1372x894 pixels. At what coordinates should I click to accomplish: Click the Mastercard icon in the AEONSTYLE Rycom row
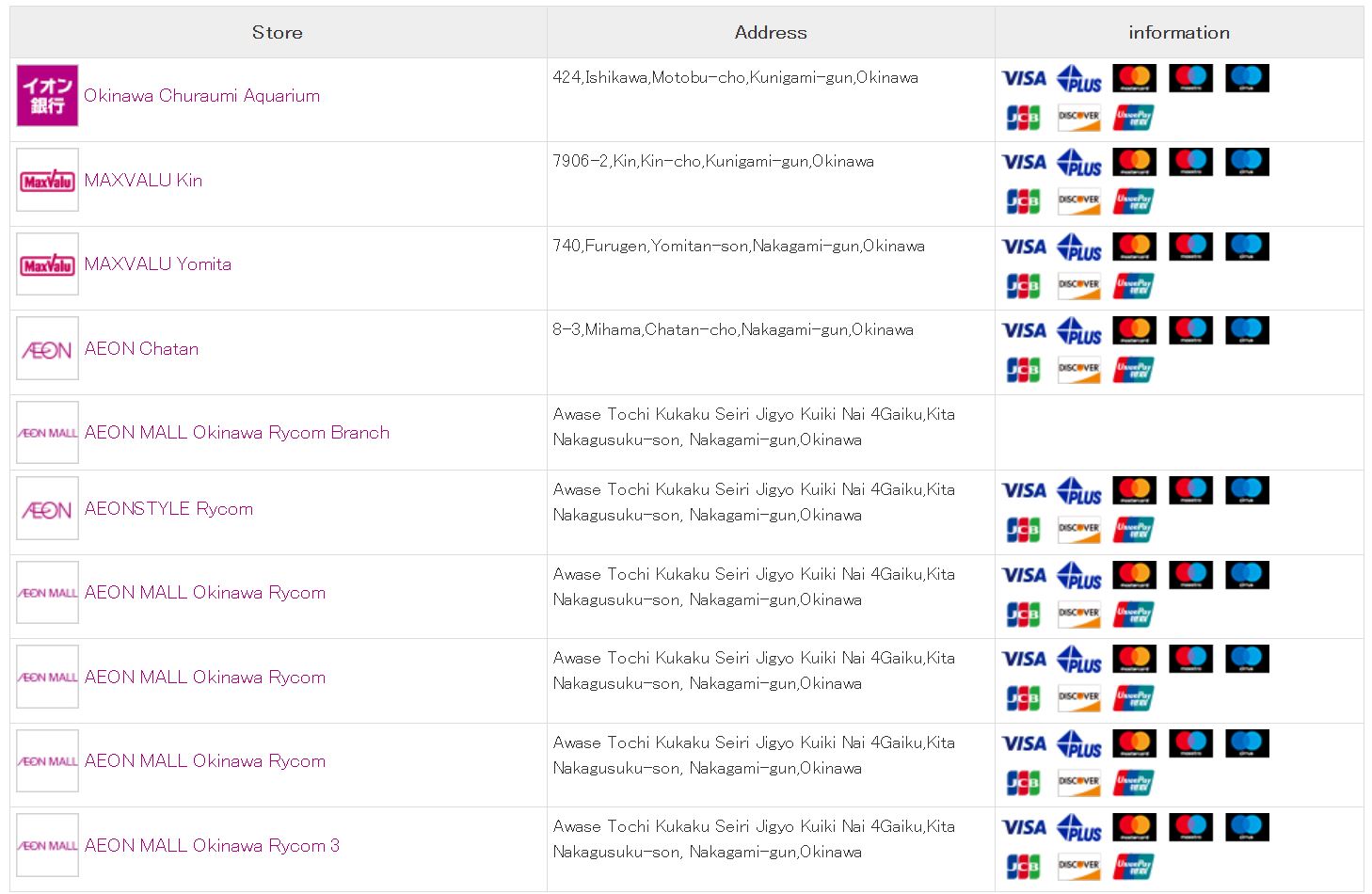point(1135,490)
